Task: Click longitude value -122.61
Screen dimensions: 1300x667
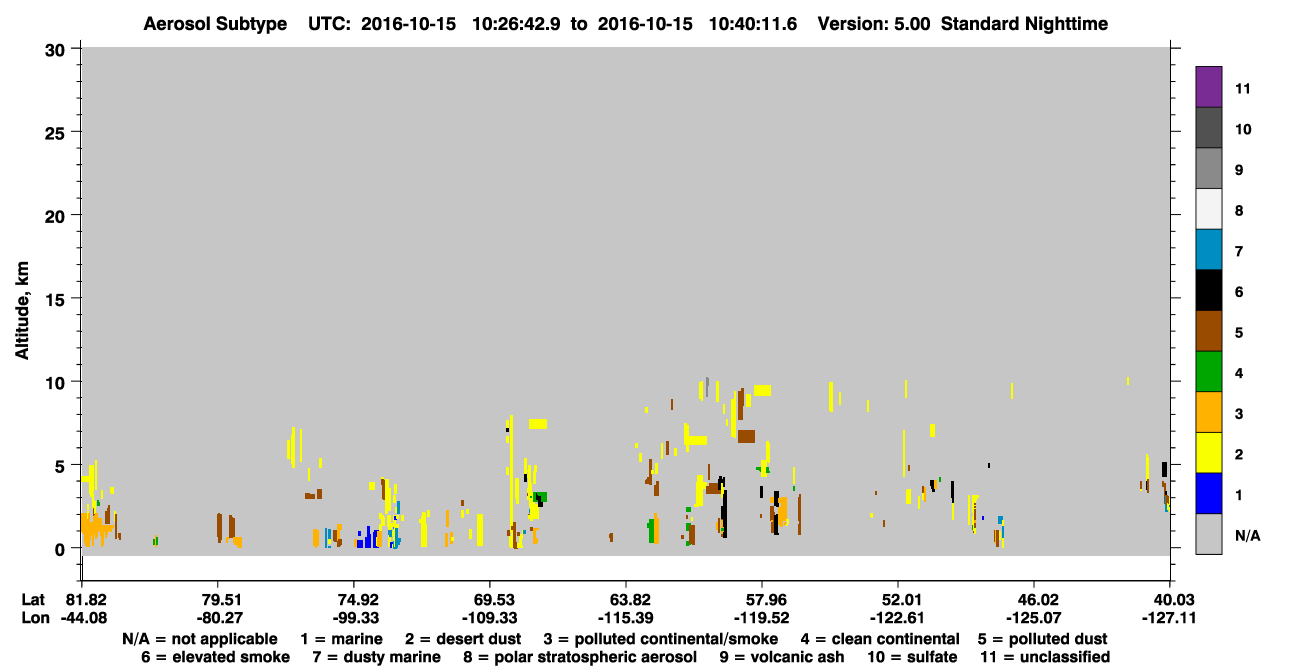Action: click(898, 618)
